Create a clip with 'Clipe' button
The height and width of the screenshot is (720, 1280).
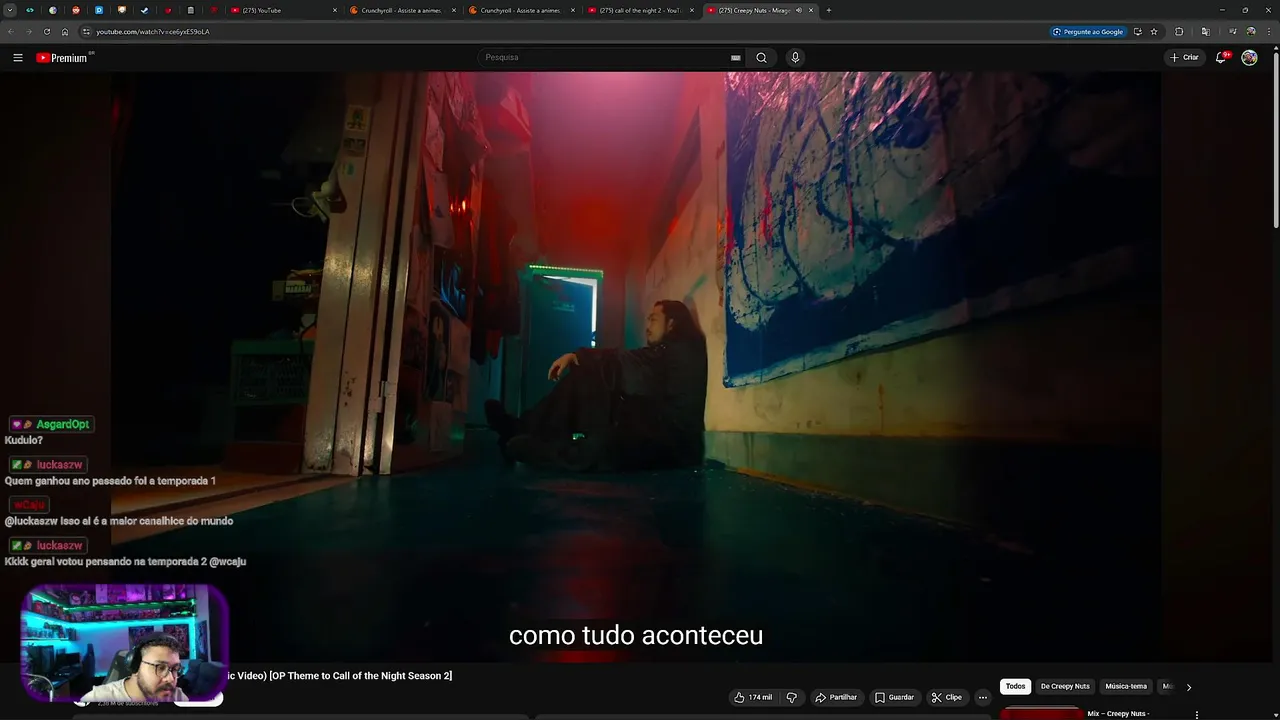[946, 697]
